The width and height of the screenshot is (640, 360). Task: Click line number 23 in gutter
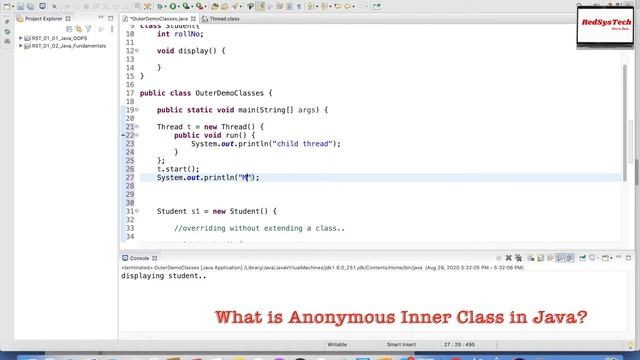click(x=130, y=144)
